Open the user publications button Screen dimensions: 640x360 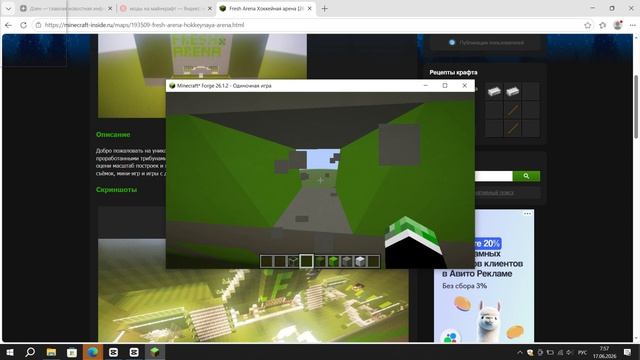[x=487, y=42]
